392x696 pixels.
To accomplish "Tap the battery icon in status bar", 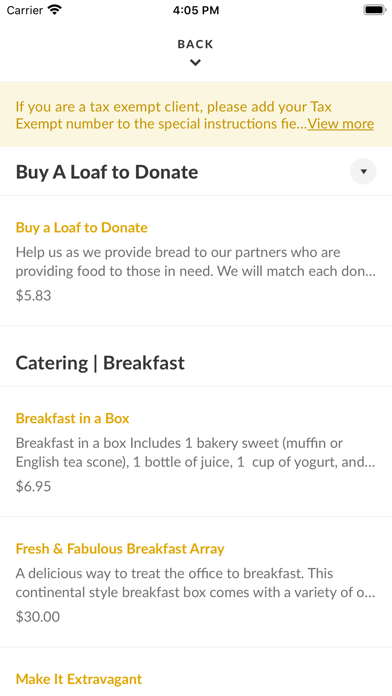I will (375, 10).
